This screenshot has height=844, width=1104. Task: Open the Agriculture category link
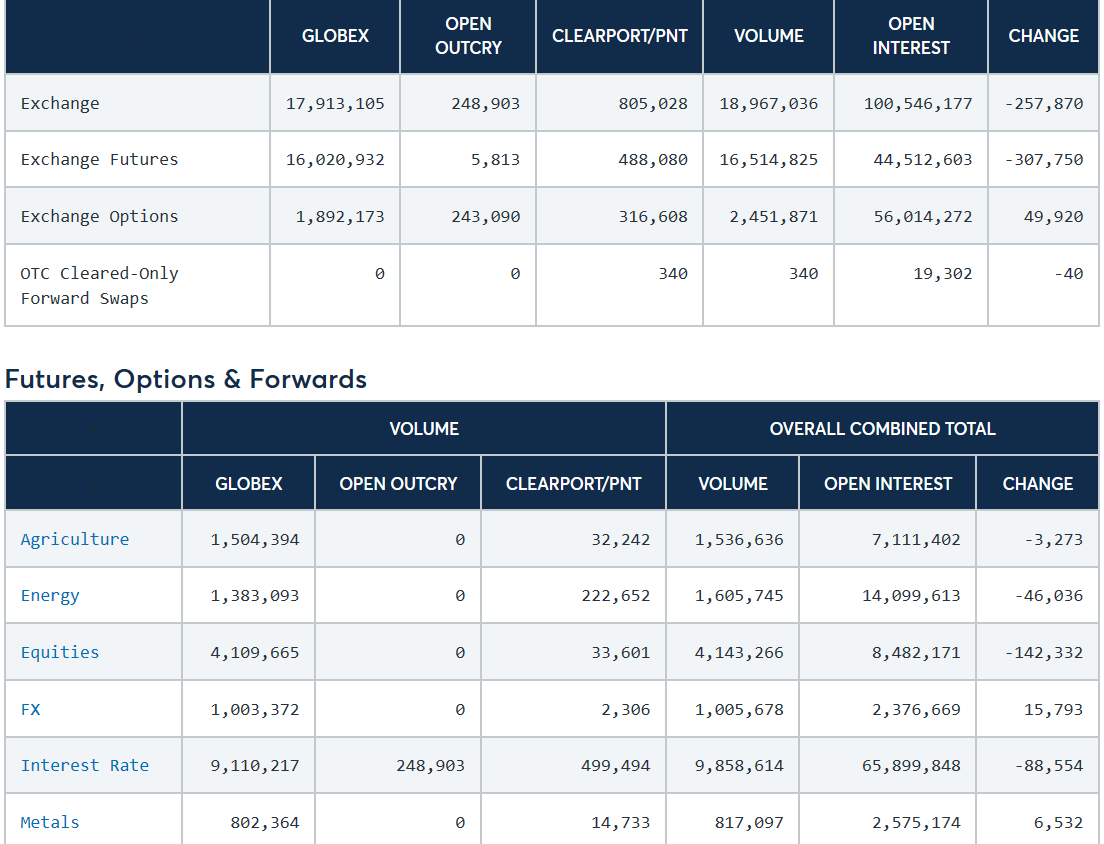[x=75, y=539]
